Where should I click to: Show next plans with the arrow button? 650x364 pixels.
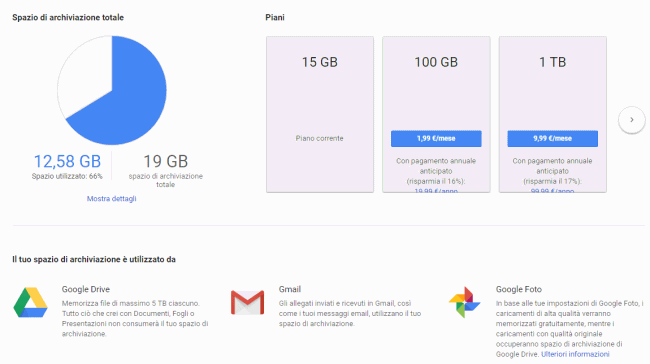632,120
